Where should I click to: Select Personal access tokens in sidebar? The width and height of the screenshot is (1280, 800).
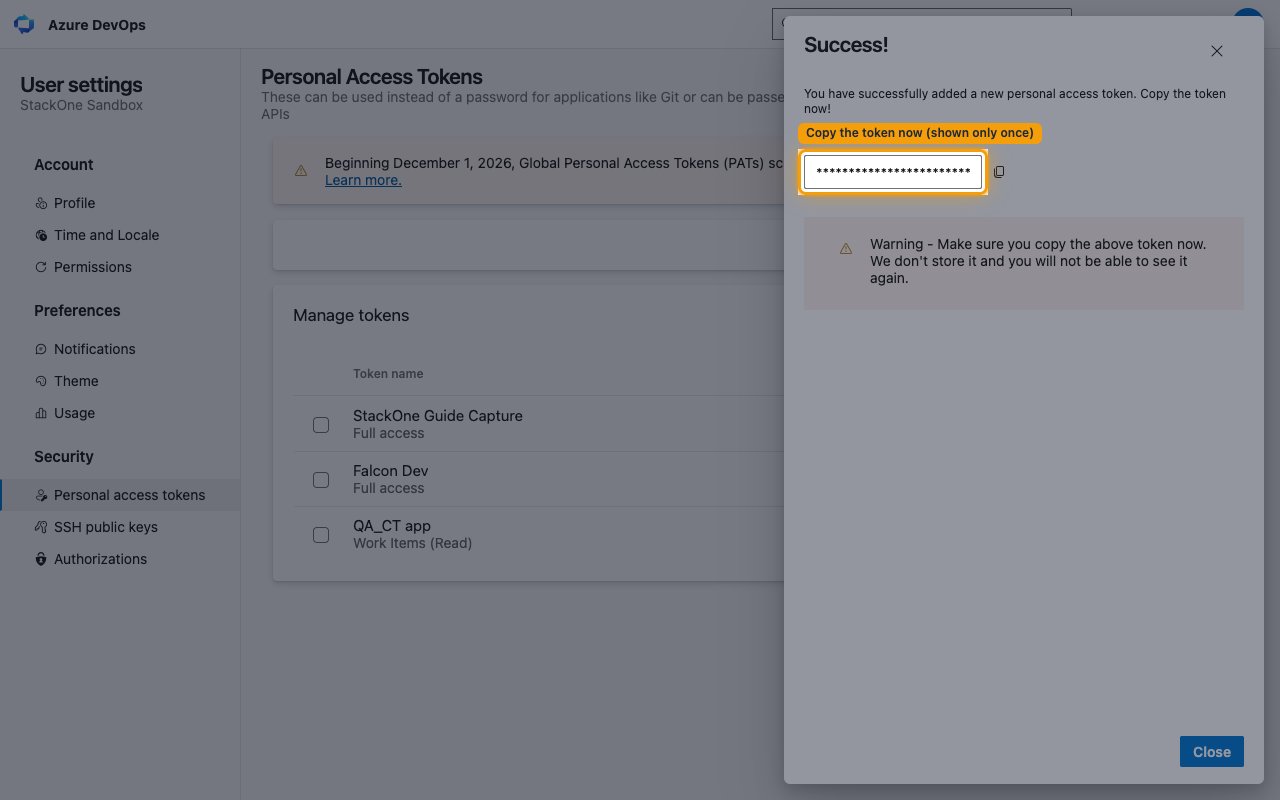point(120,495)
